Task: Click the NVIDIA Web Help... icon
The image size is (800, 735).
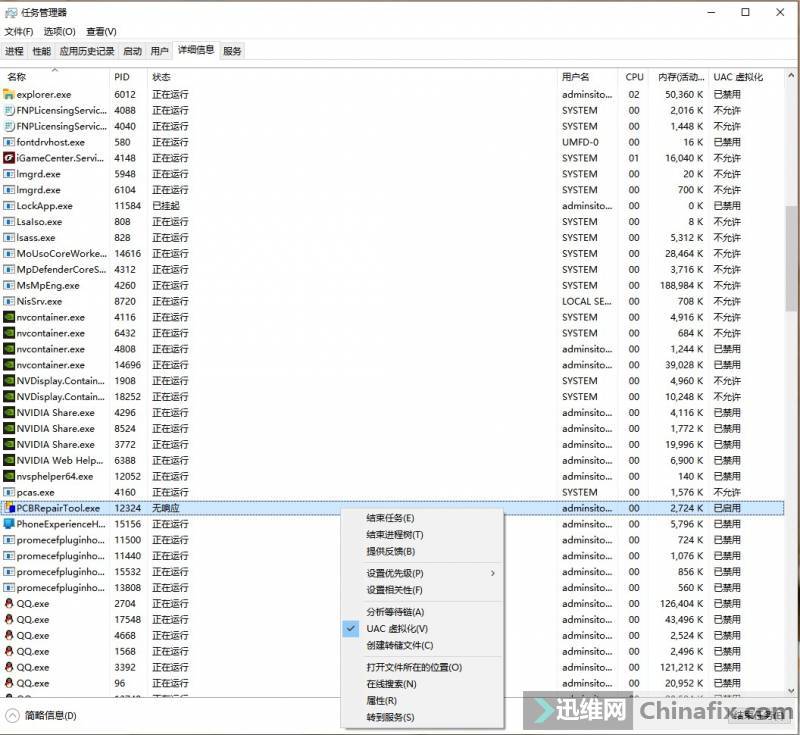Action: coord(9,461)
